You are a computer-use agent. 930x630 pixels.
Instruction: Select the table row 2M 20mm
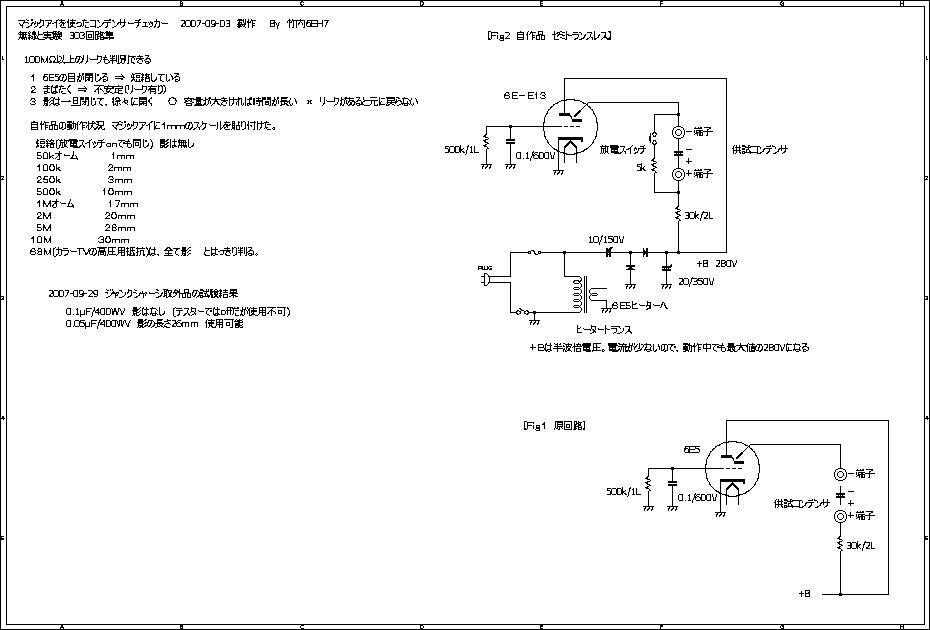(86, 216)
